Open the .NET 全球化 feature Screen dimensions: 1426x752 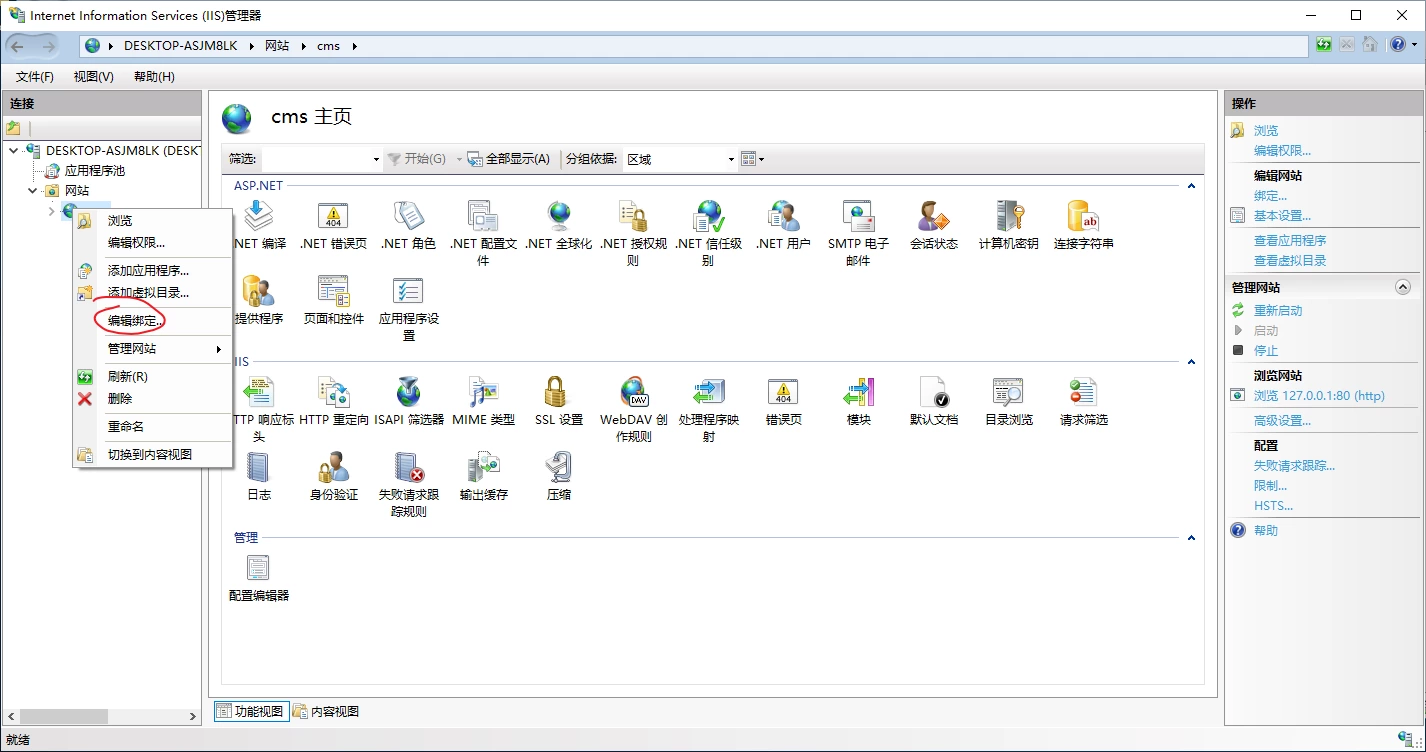[558, 225]
